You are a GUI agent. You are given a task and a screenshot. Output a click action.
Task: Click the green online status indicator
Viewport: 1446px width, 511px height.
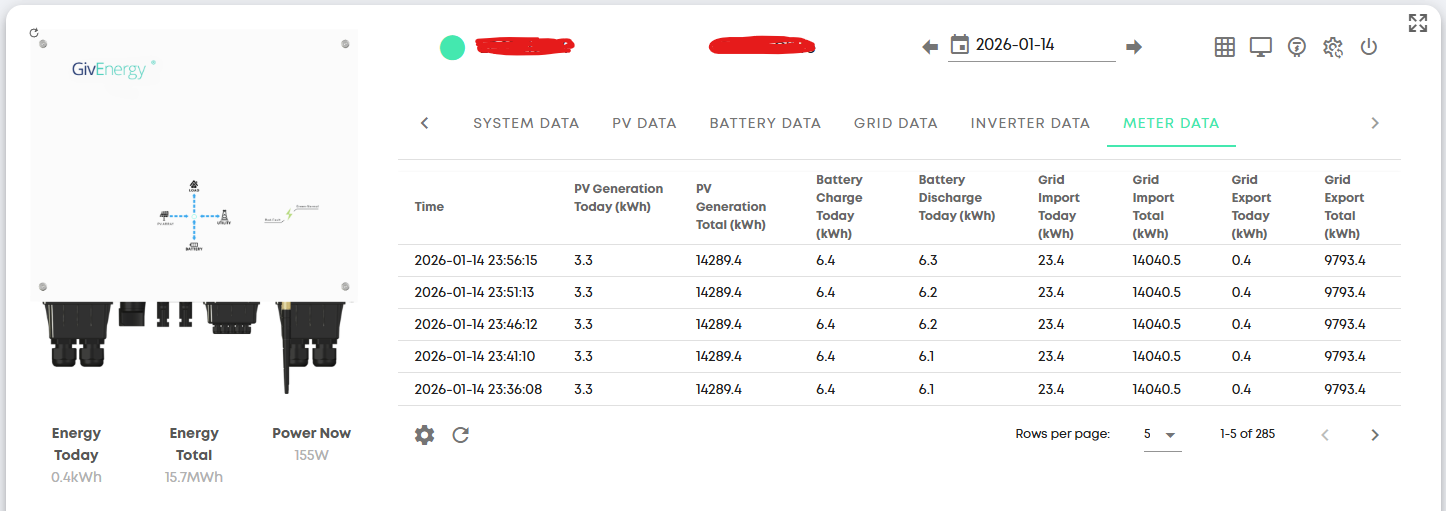pos(452,47)
